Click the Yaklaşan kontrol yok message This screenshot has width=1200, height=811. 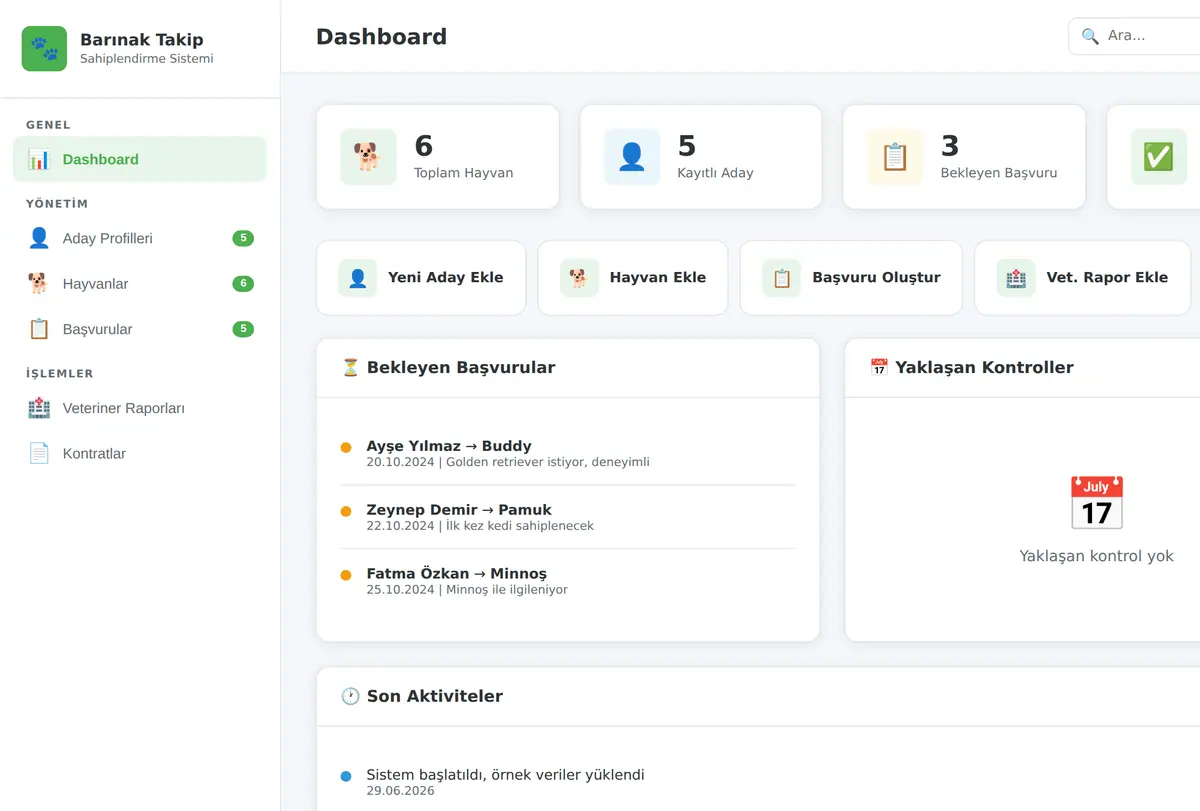(x=1097, y=556)
